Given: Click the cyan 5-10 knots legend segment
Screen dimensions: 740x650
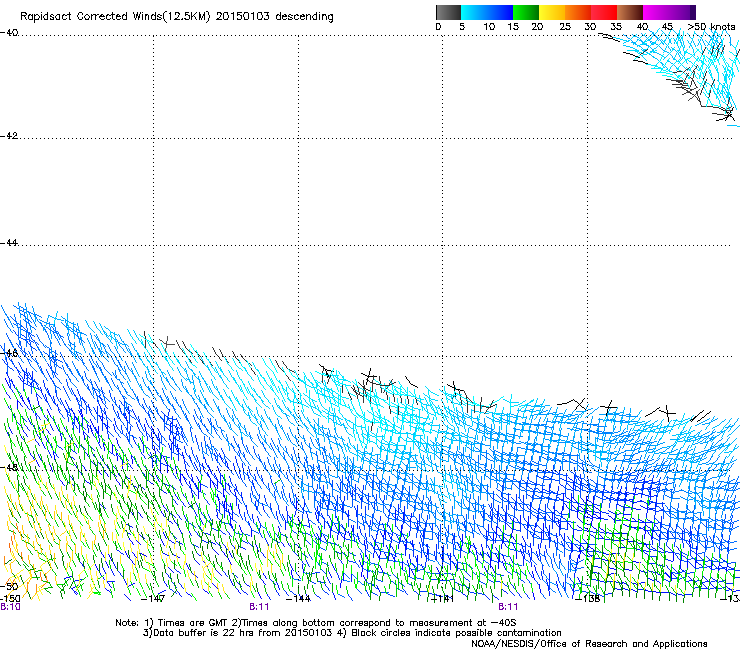Looking at the screenshot, I should [x=473, y=12].
